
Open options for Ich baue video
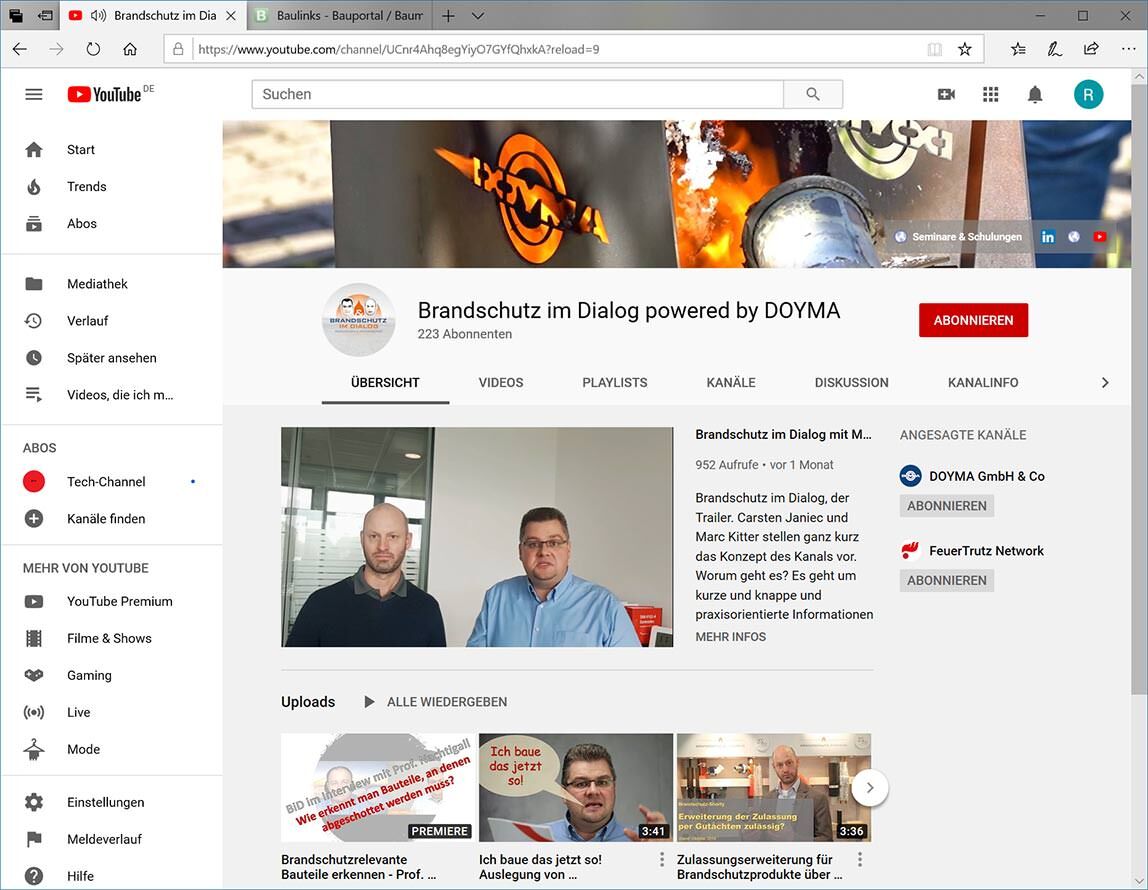[662, 859]
